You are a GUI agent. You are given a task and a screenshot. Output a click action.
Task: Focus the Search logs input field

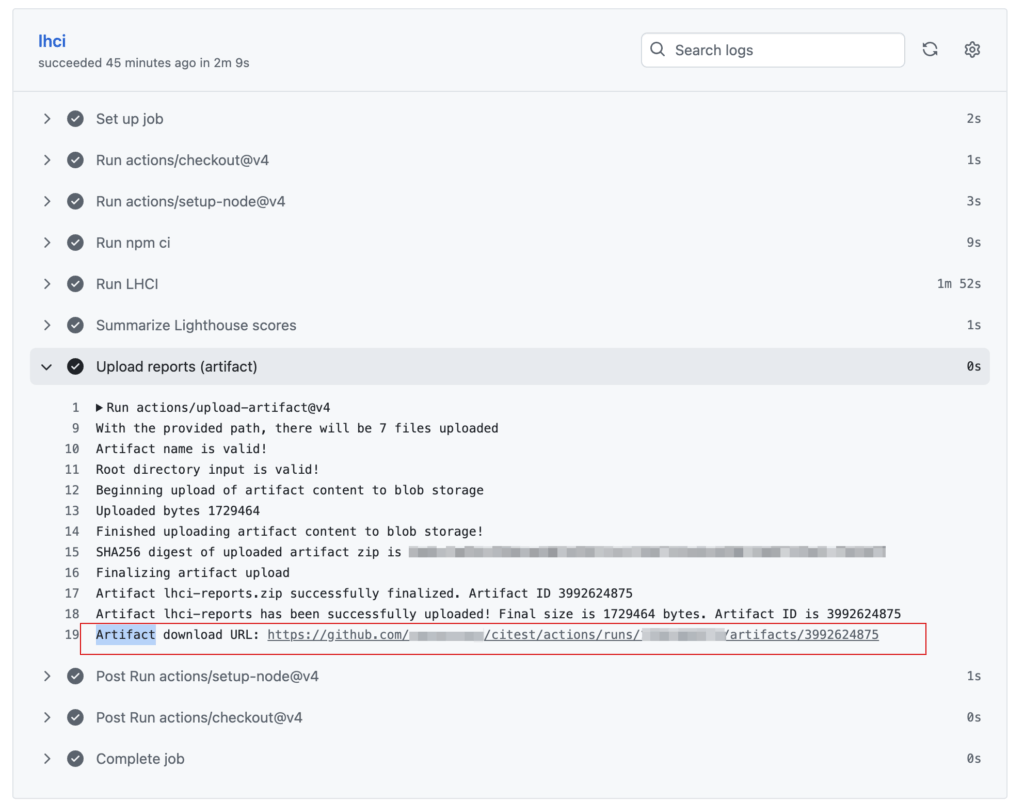tap(780, 50)
